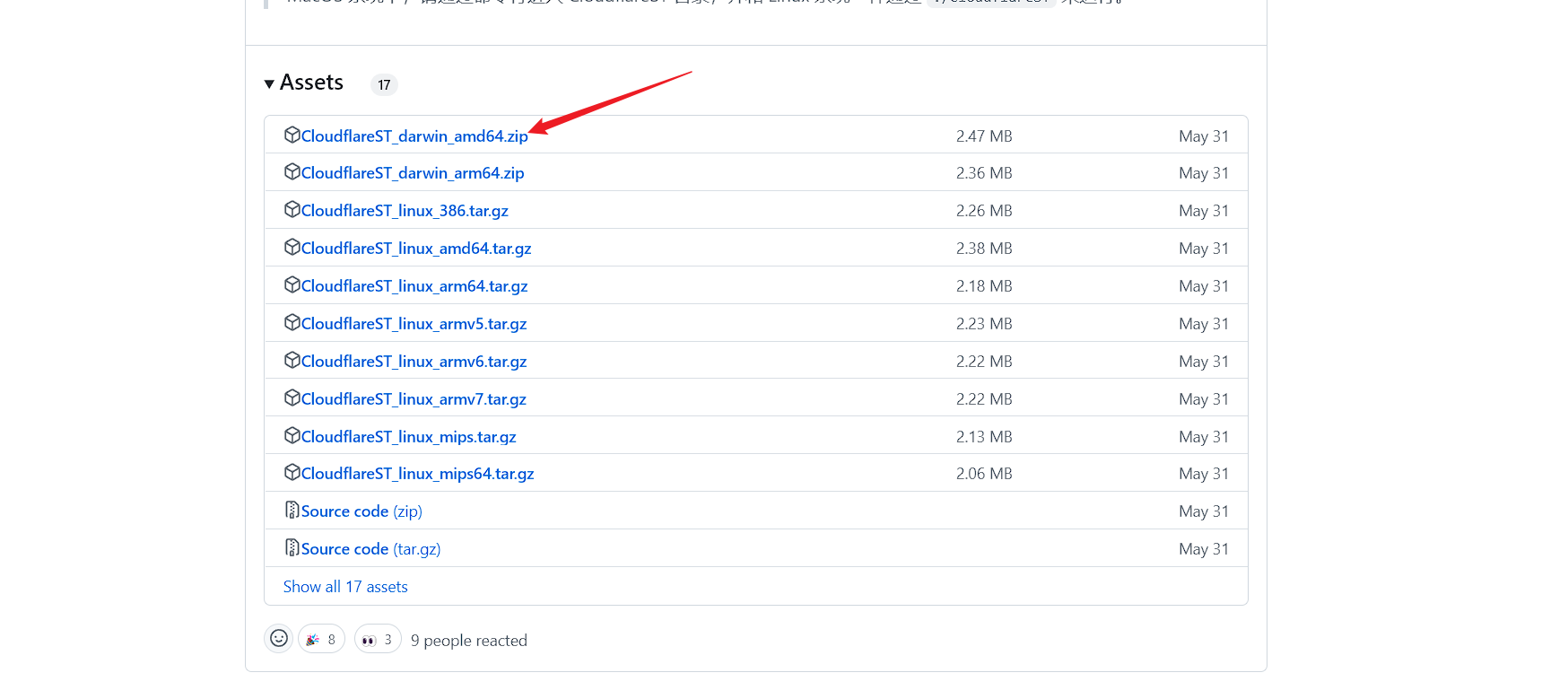Download Source code (zip)
This screenshot has height=699, width=1568.
(x=362, y=511)
